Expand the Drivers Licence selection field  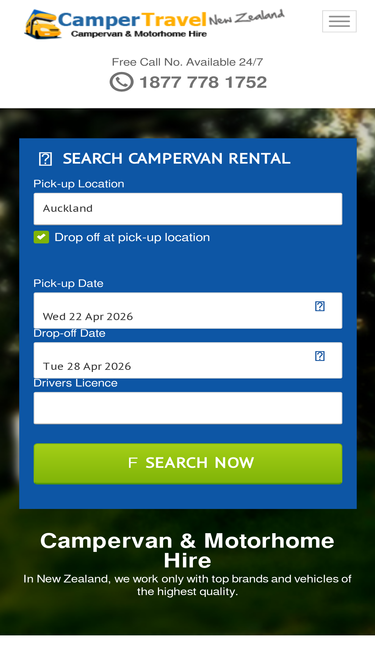(x=188, y=408)
